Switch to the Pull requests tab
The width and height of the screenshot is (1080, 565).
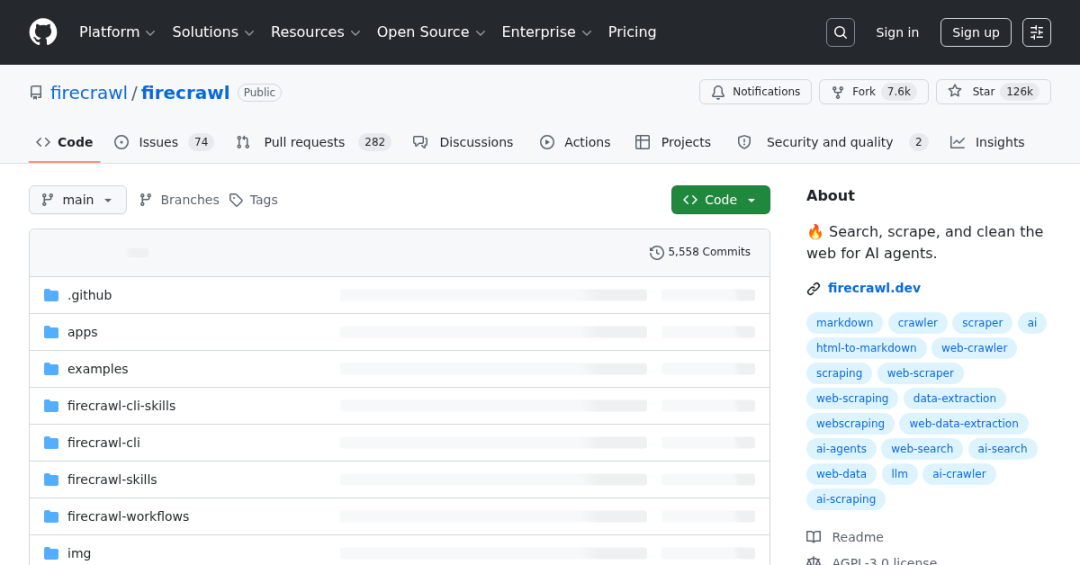pos(313,142)
